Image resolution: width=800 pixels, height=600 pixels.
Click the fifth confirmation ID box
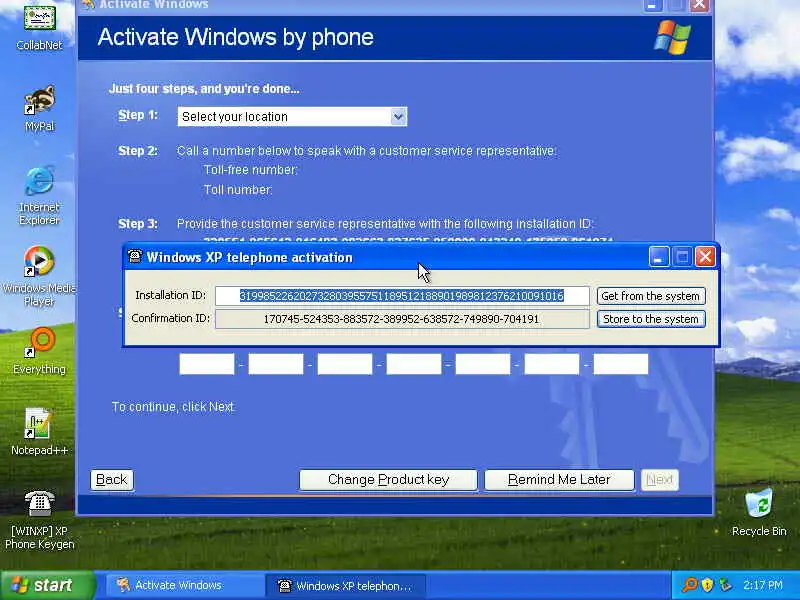pyautogui.click(x=483, y=364)
